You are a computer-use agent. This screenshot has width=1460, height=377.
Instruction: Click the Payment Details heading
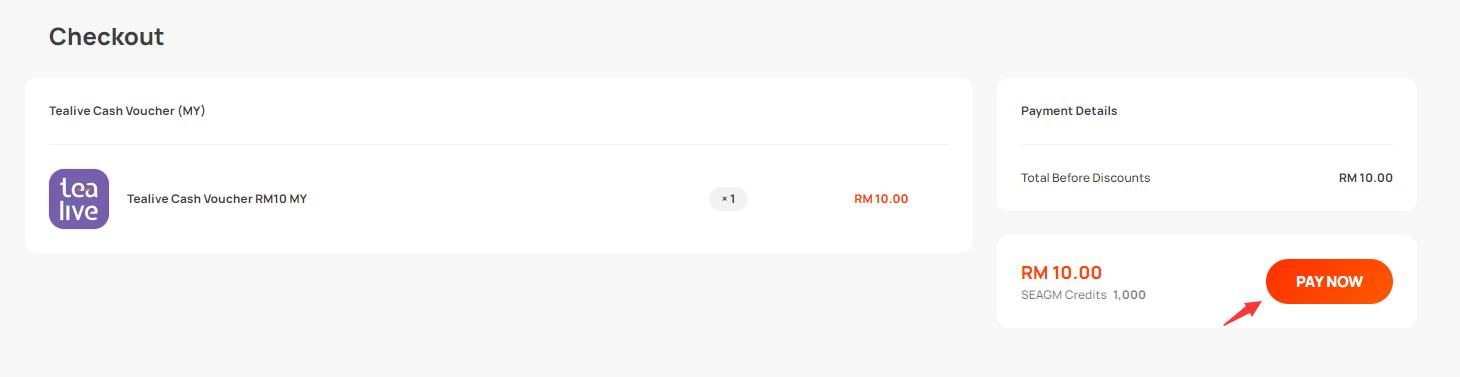pyautogui.click(x=1069, y=111)
